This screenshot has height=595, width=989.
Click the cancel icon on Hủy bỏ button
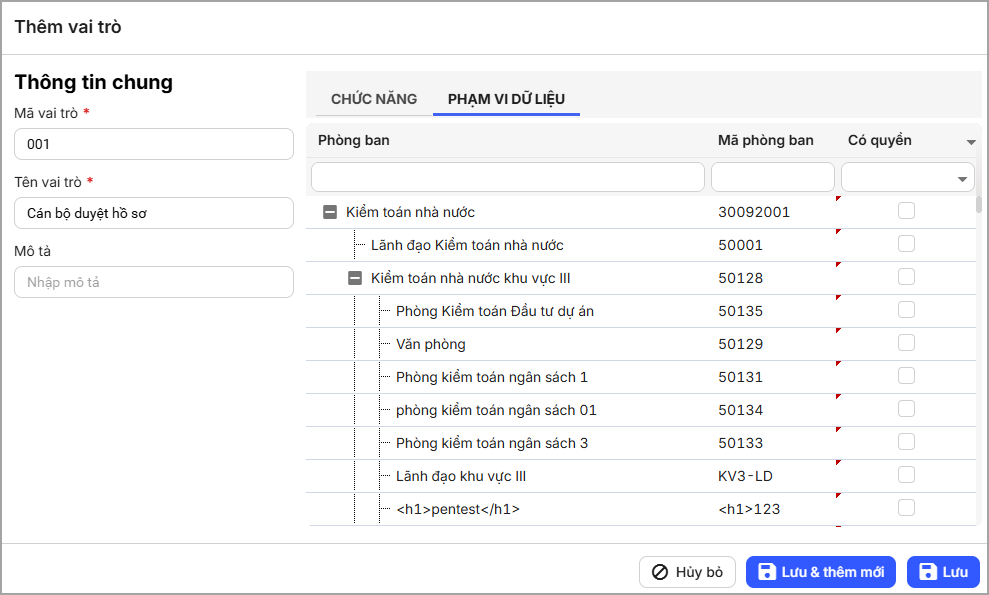pyautogui.click(x=660, y=572)
